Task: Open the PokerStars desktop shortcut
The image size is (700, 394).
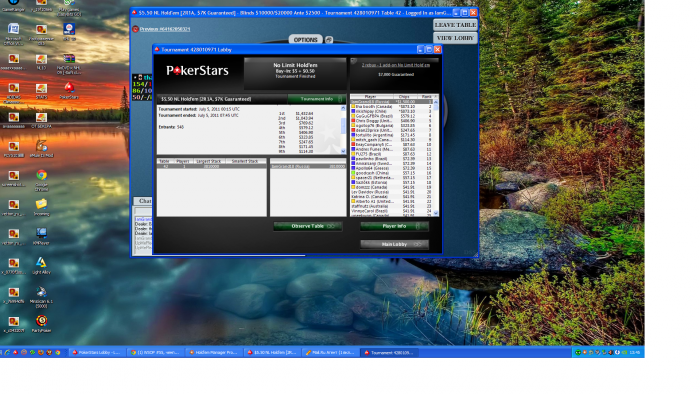Action: (68, 90)
